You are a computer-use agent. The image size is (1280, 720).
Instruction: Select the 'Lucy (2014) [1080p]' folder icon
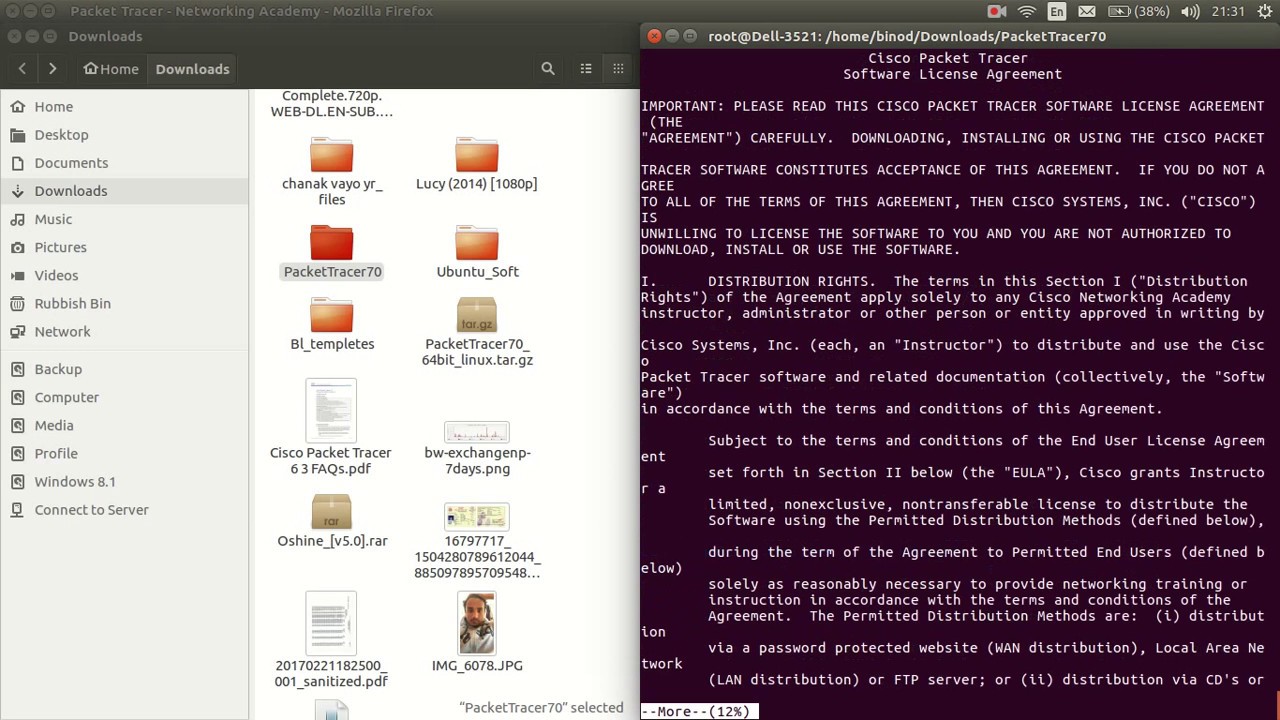click(x=476, y=154)
